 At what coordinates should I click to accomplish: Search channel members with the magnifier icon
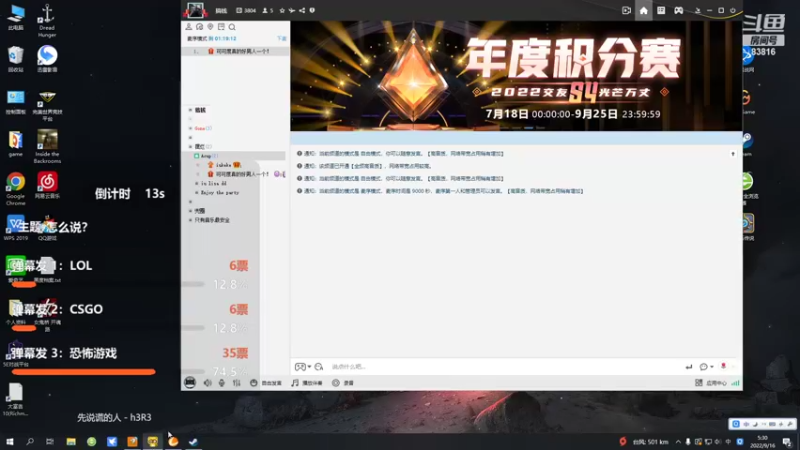tap(232, 27)
